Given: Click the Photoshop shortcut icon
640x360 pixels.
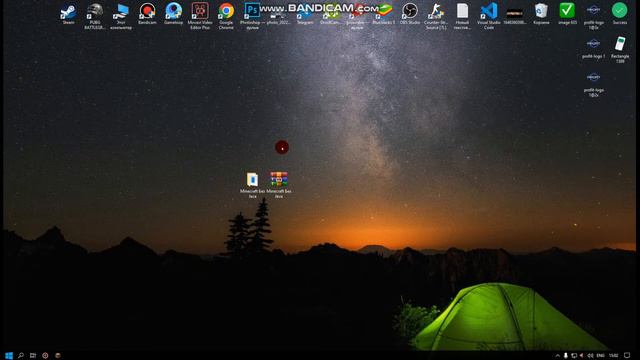Looking at the screenshot, I should 252,16.
